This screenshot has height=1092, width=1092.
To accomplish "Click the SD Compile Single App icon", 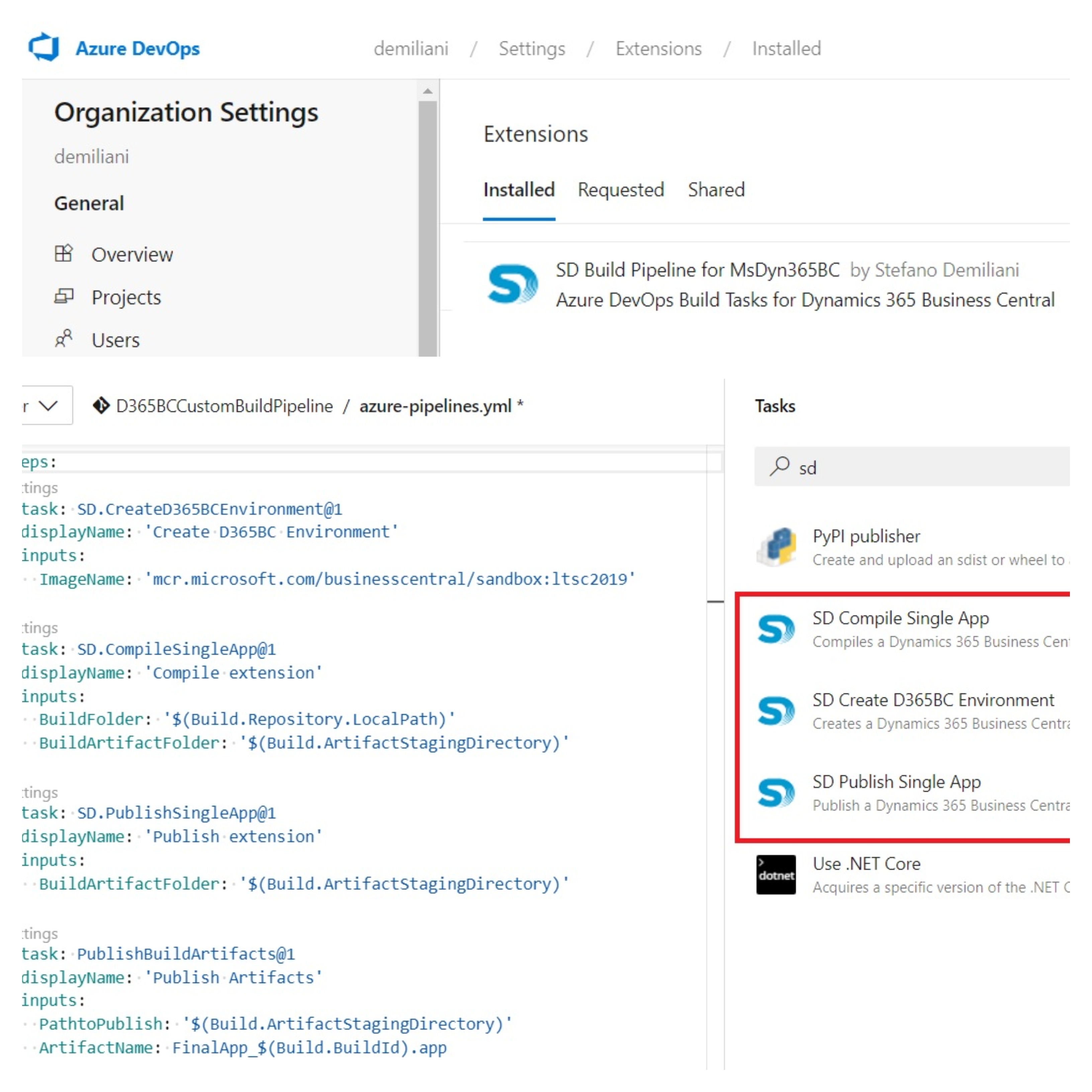I will point(777,629).
